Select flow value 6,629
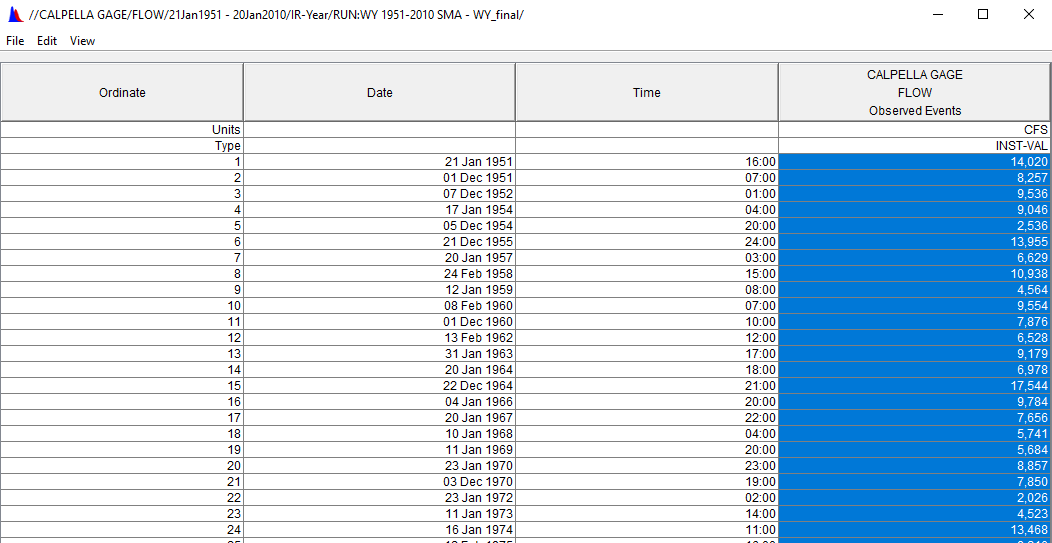 pyautogui.click(x=914, y=258)
